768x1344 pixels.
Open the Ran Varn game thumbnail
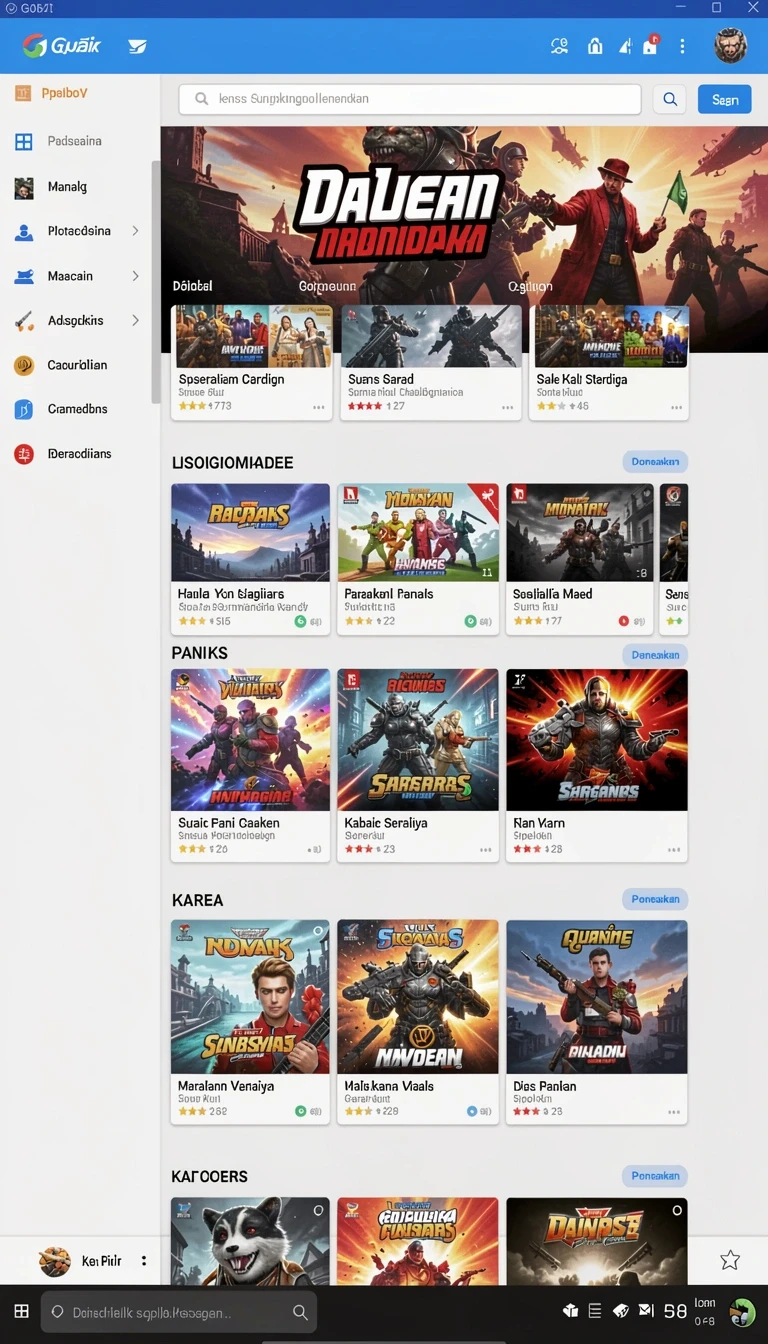tap(597, 740)
